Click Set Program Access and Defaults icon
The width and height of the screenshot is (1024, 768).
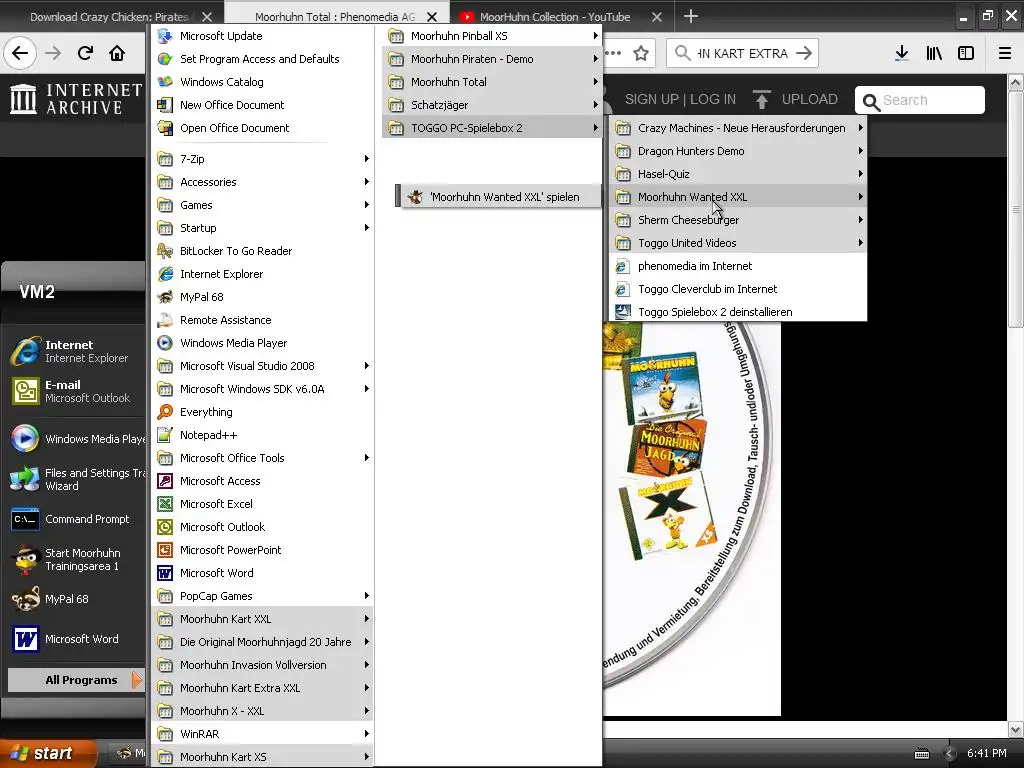(165, 59)
